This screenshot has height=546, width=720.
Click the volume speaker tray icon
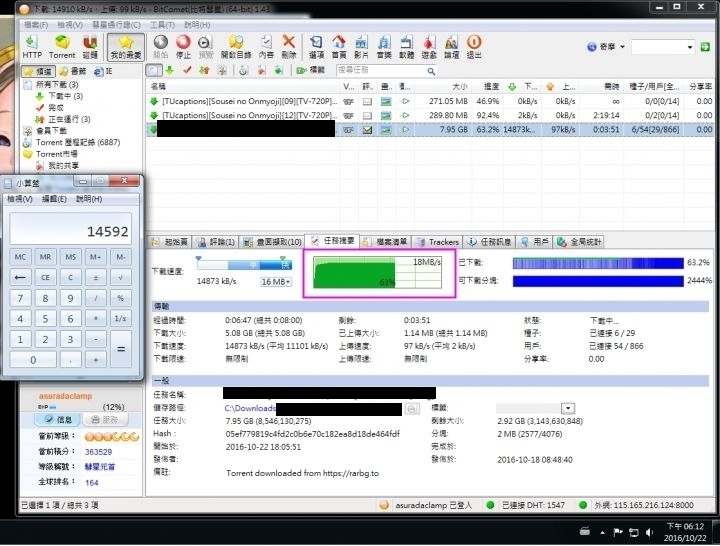click(649, 532)
